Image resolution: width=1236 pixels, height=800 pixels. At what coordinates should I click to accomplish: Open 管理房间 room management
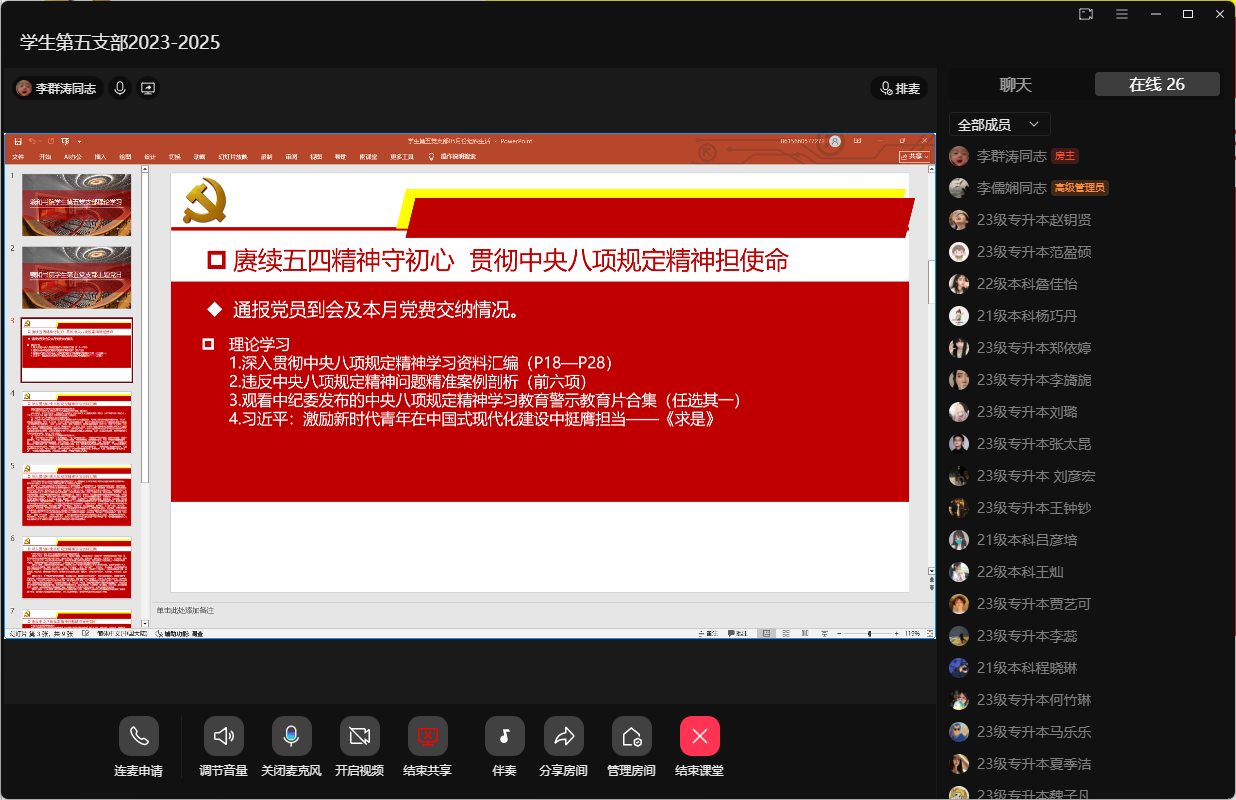click(631, 737)
